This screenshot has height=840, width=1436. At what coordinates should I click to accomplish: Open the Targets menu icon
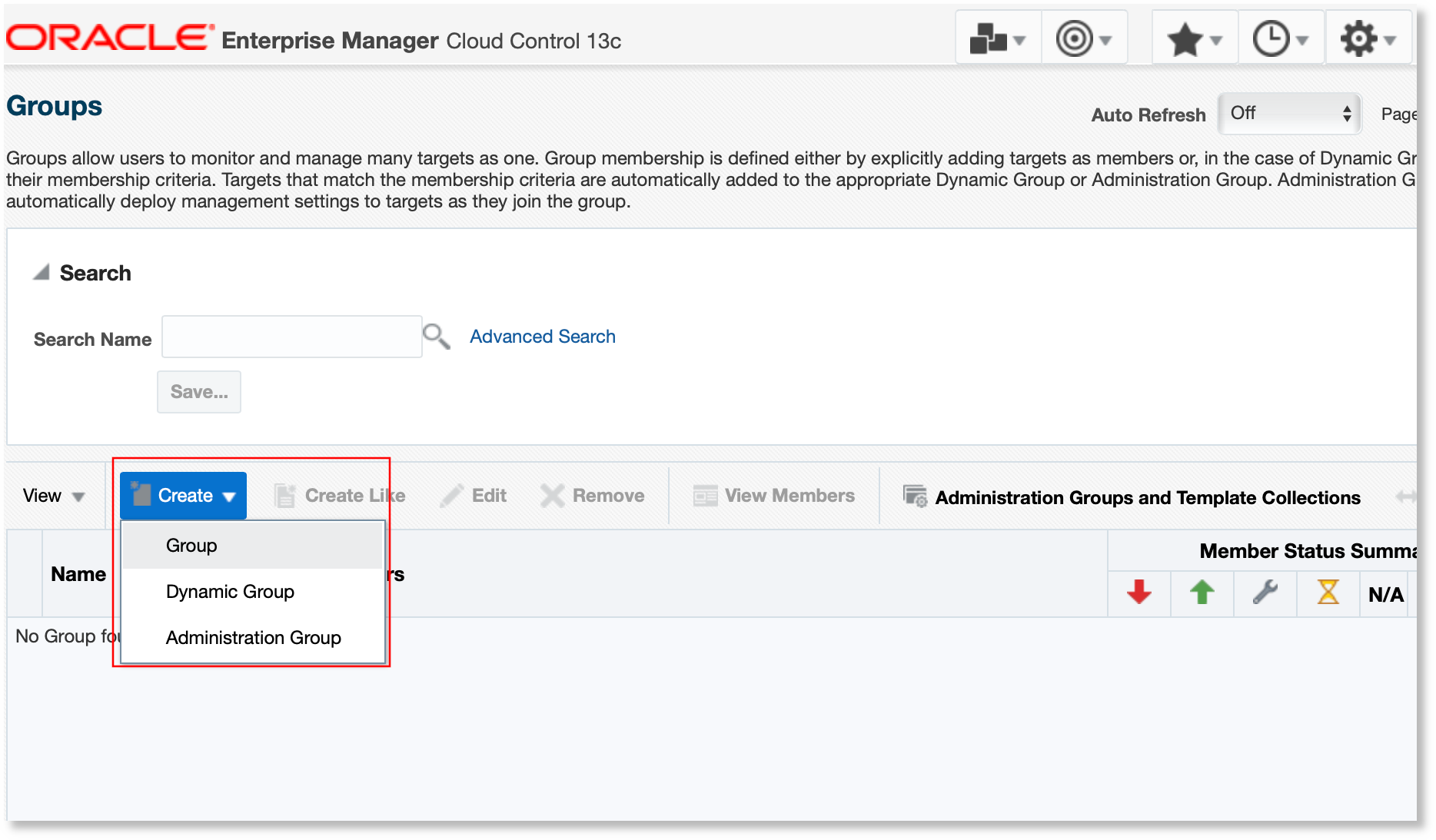(x=1084, y=38)
